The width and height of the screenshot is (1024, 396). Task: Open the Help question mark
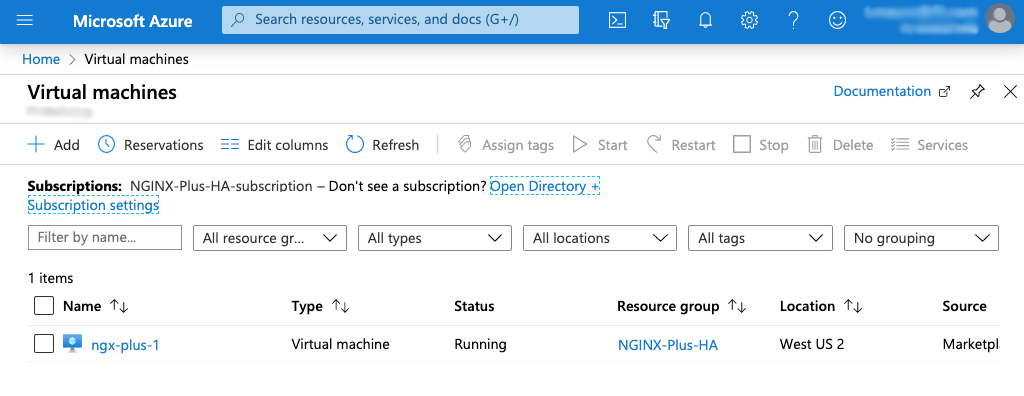(x=793, y=20)
